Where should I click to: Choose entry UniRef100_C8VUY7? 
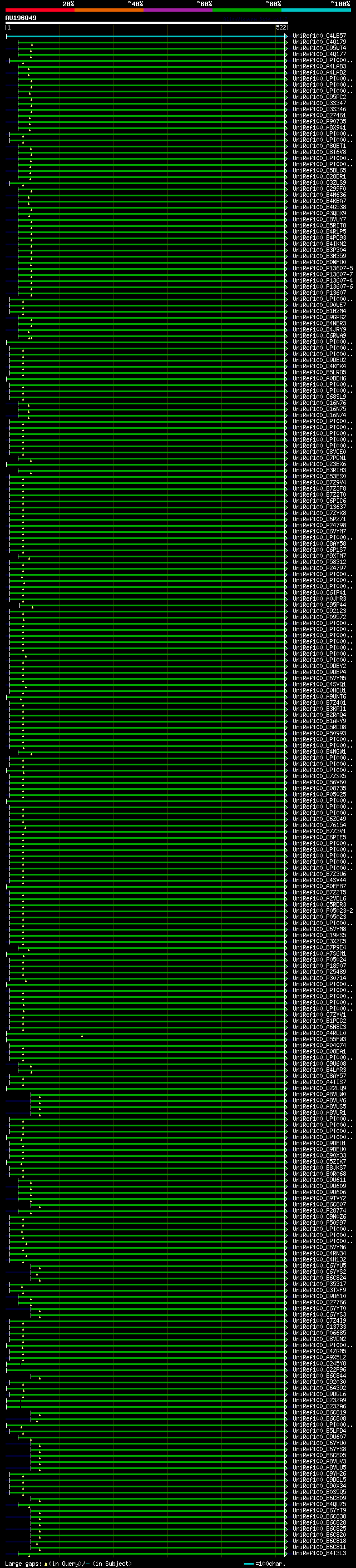[319, 219]
